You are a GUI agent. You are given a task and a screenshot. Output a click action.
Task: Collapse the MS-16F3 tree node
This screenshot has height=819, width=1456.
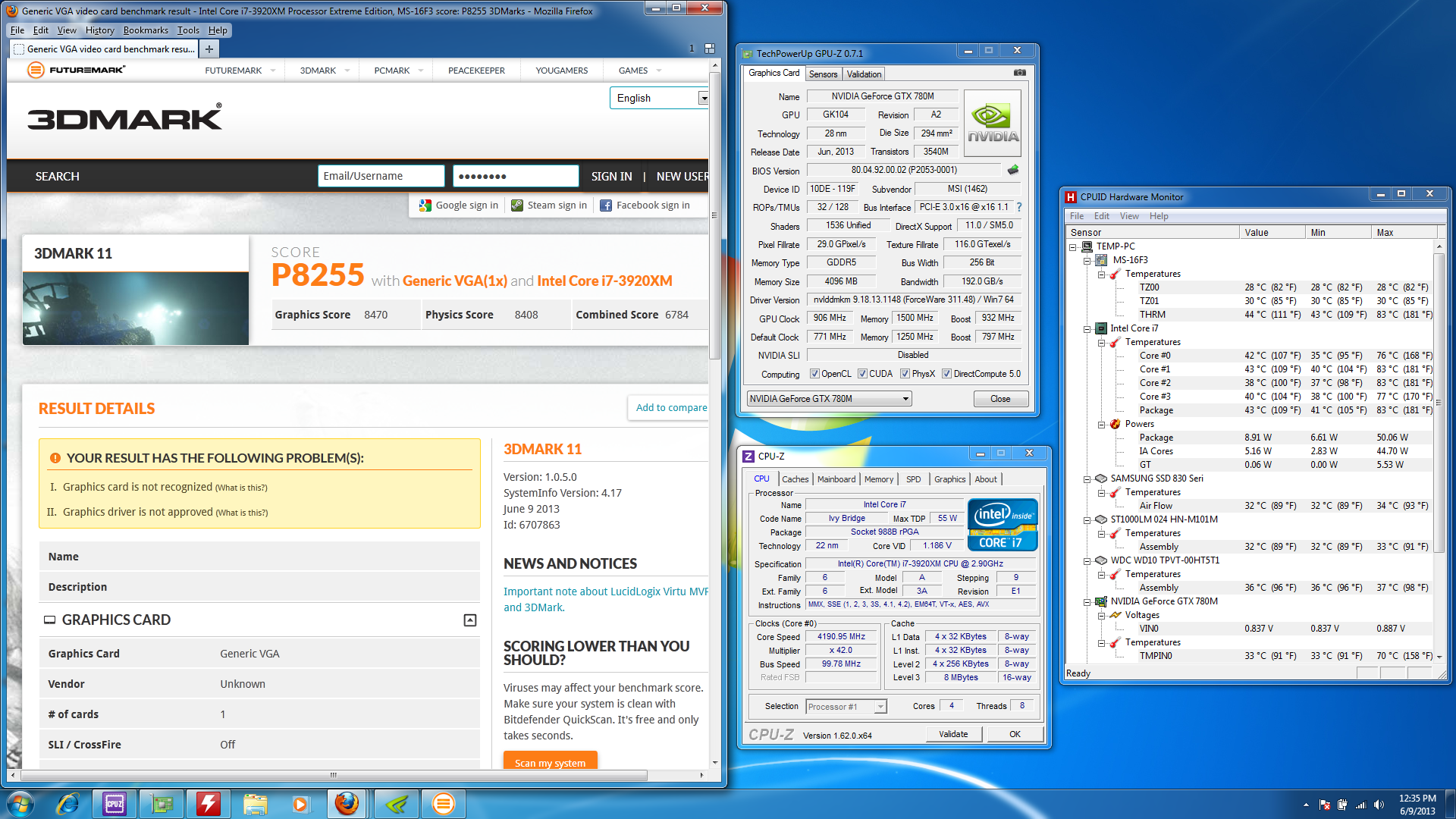[x=1087, y=260]
